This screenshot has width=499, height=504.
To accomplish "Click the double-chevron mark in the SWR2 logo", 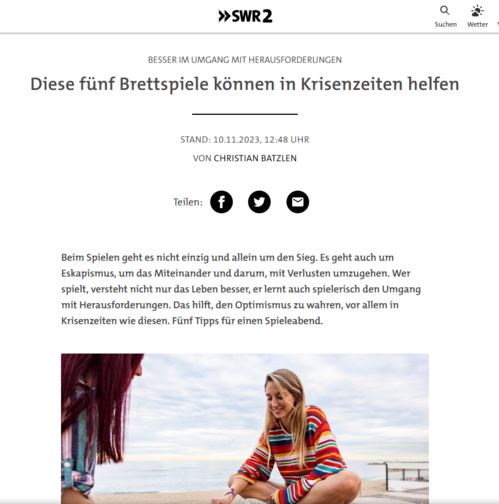I will click(x=224, y=16).
